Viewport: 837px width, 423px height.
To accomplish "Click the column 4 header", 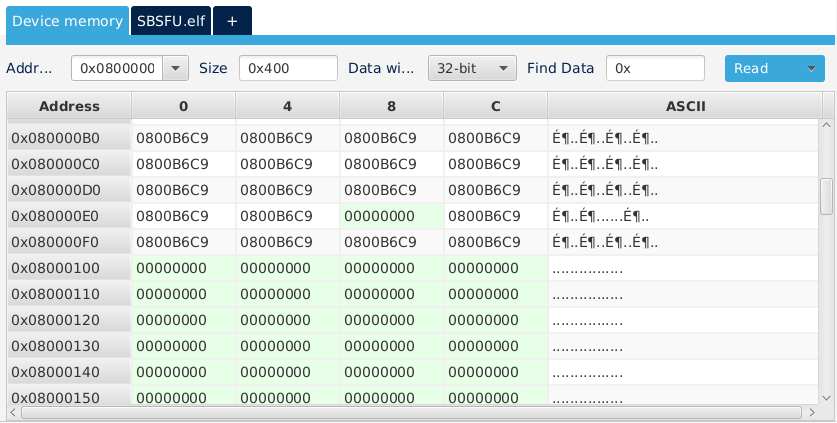I will pos(287,106).
